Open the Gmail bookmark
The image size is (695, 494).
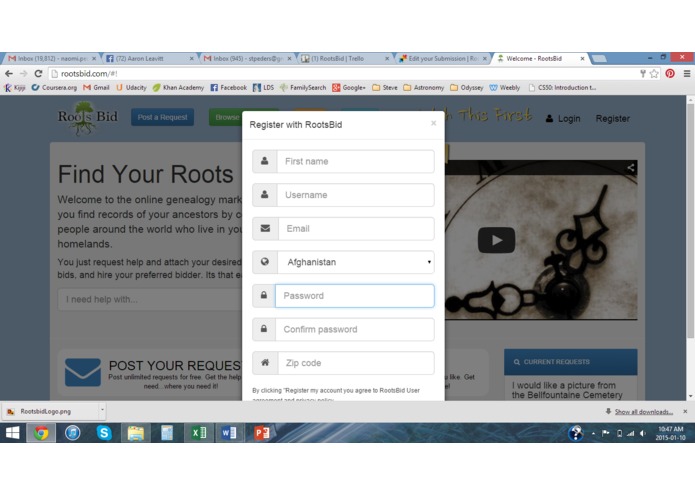(96, 88)
